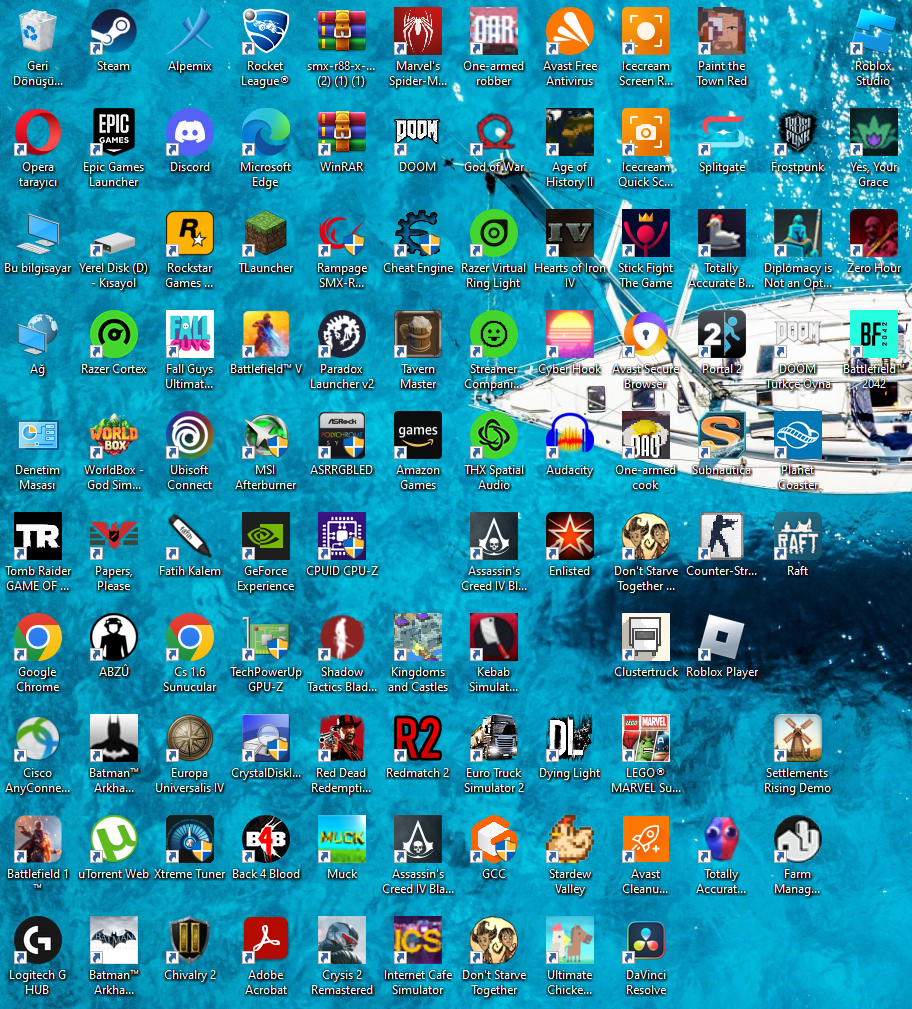Screen dimensions: 912x1009
Task: Click the Battlefield 2042 icon
Action: (873, 335)
